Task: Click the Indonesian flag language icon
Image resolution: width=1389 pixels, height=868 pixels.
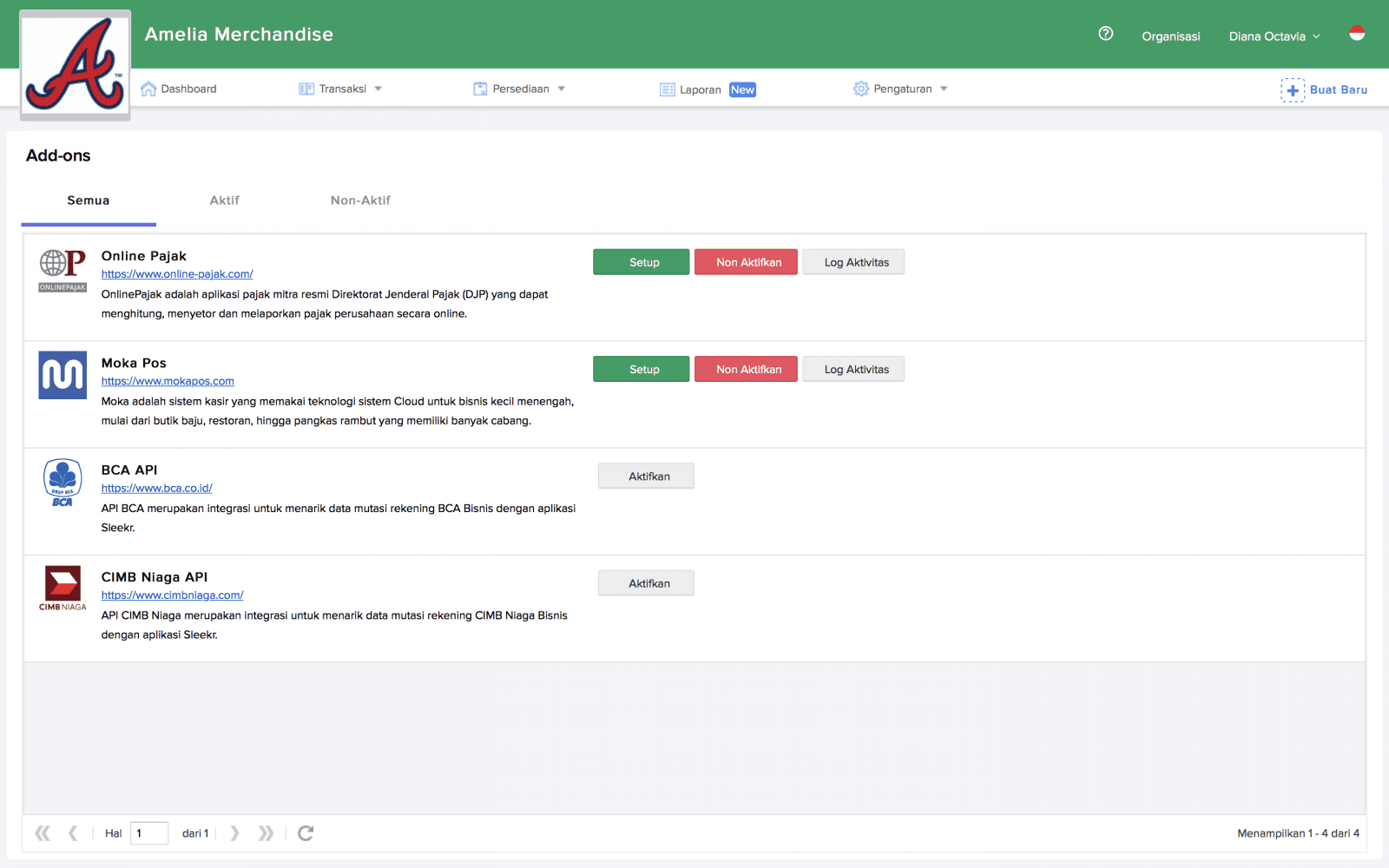Action: tap(1357, 34)
